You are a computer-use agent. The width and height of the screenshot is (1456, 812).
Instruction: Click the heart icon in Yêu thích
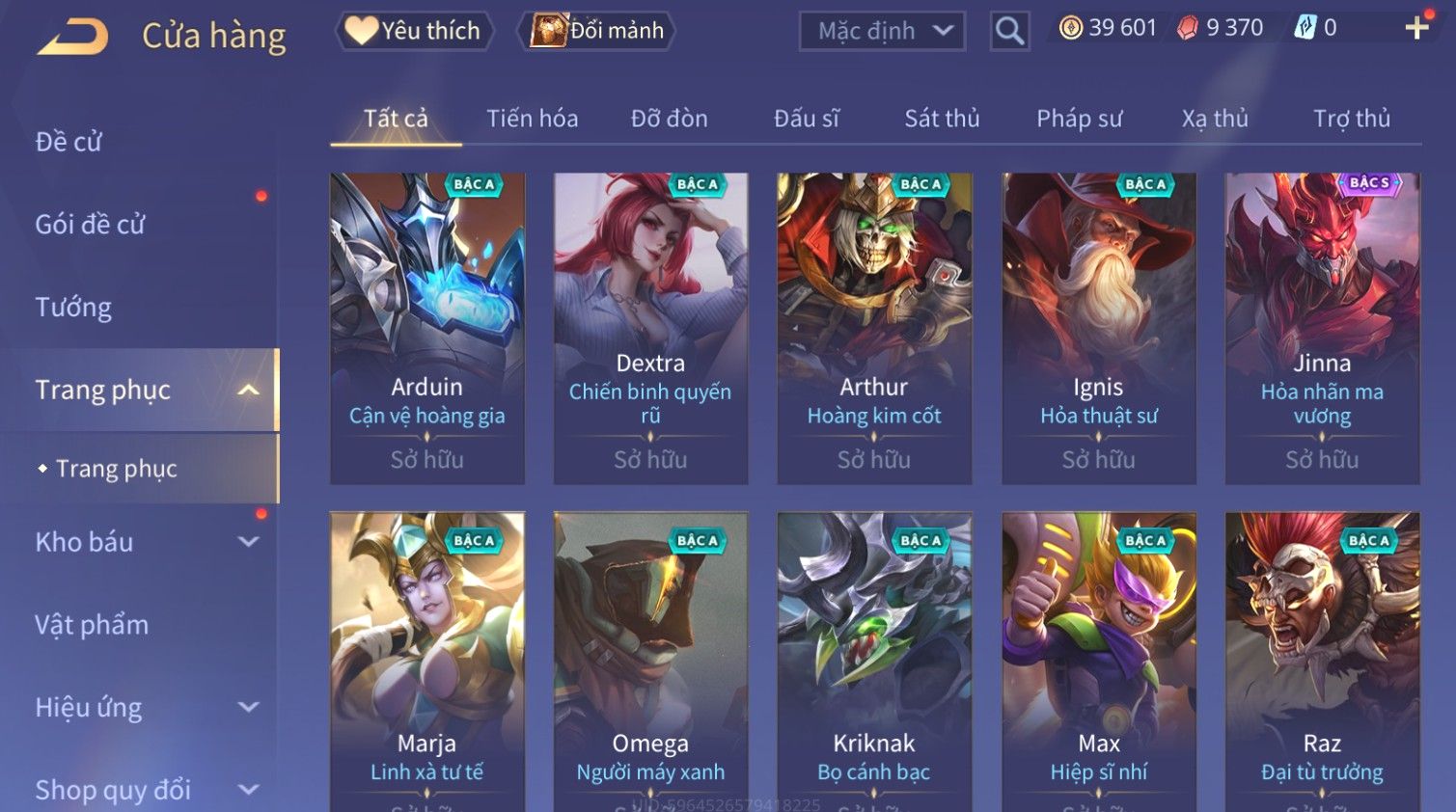(362, 30)
